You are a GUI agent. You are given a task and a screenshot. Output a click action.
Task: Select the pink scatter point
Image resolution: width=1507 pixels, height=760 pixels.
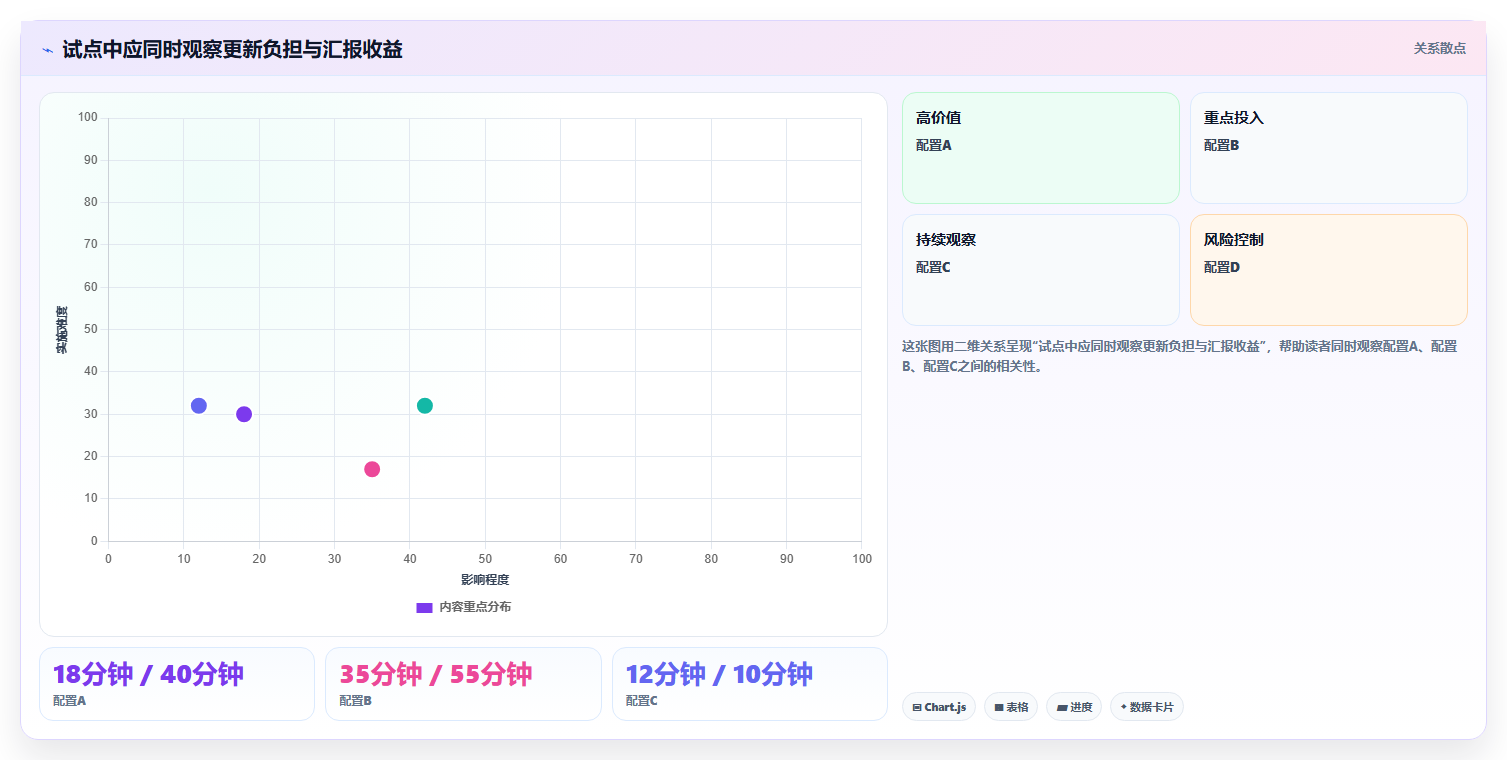(372, 469)
